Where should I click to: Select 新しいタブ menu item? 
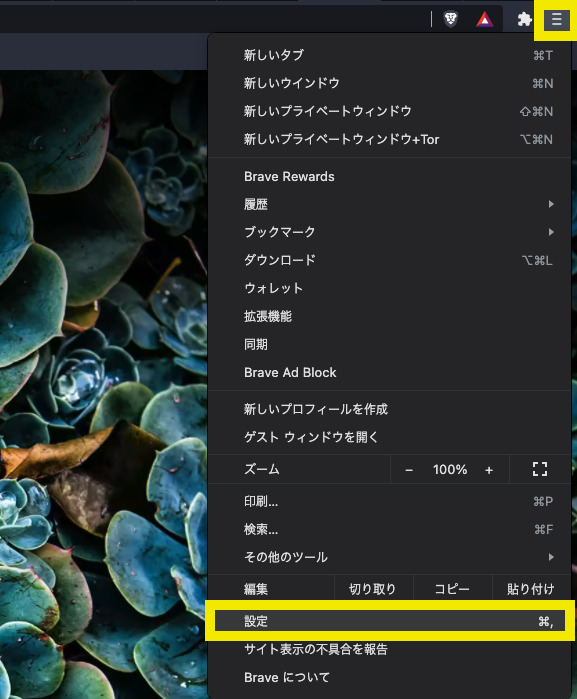tap(389, 55)
